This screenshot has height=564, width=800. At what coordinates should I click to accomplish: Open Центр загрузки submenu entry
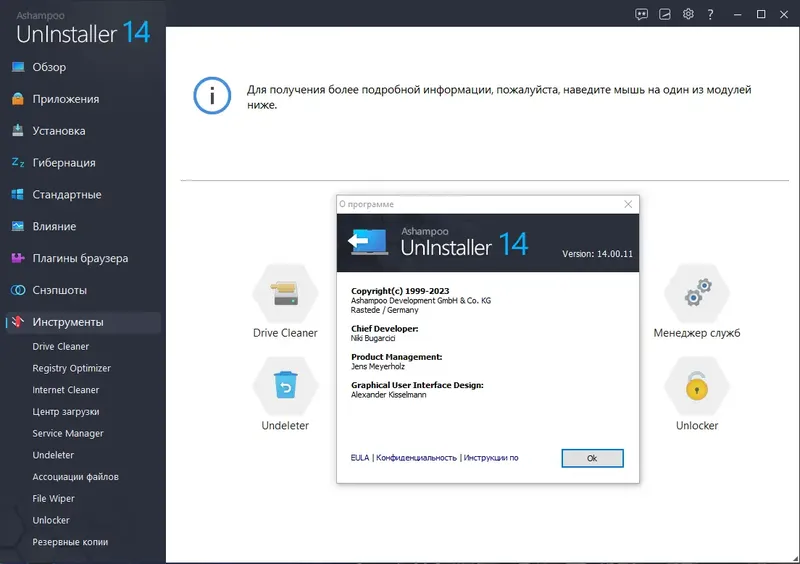click(x=66, y=411)
